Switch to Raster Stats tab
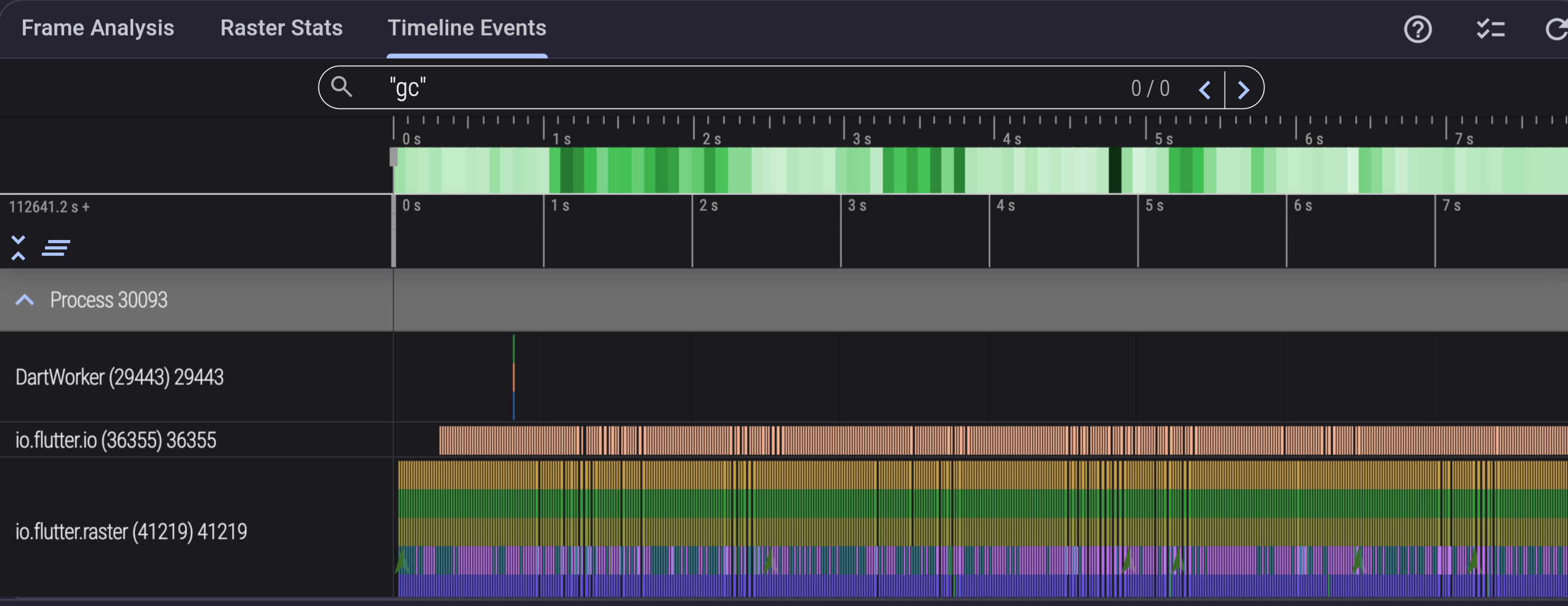1568x606 pixels. point(281,28)
